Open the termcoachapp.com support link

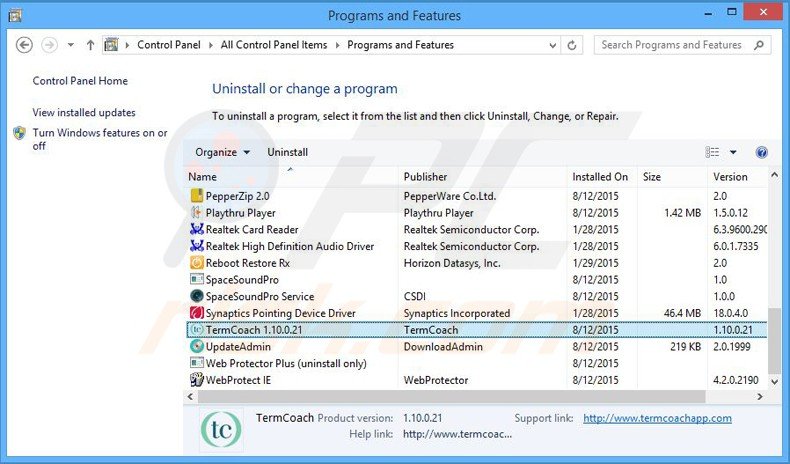point(657,418)
